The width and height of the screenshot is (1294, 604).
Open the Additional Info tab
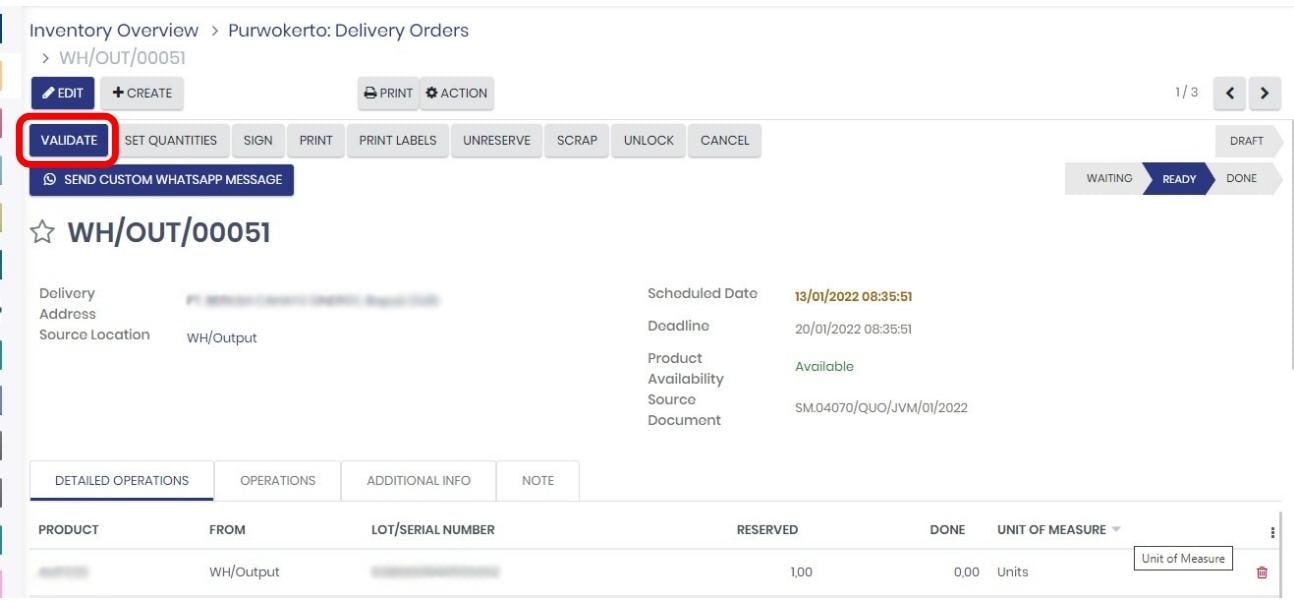418,481
